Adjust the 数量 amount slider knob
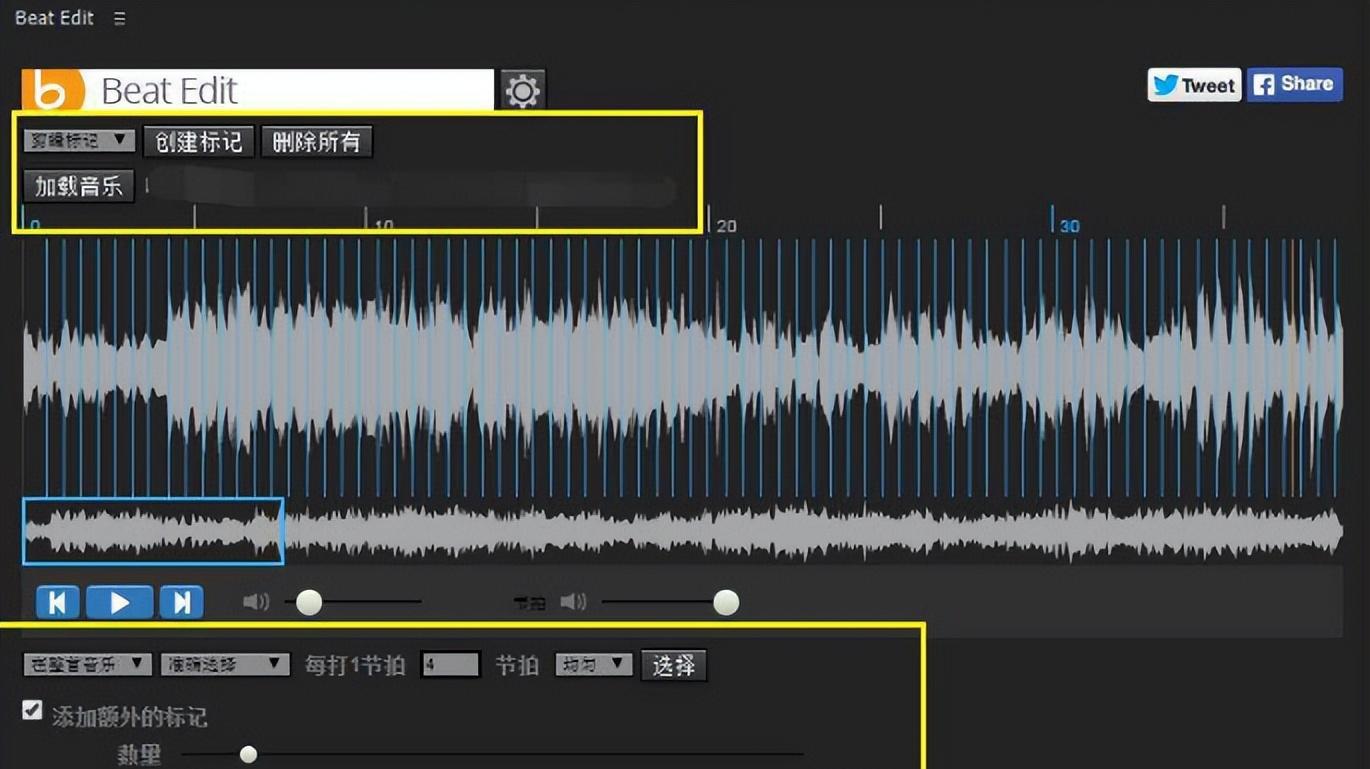The height and width of the screenshot is (769, 1370). point(248,754)
